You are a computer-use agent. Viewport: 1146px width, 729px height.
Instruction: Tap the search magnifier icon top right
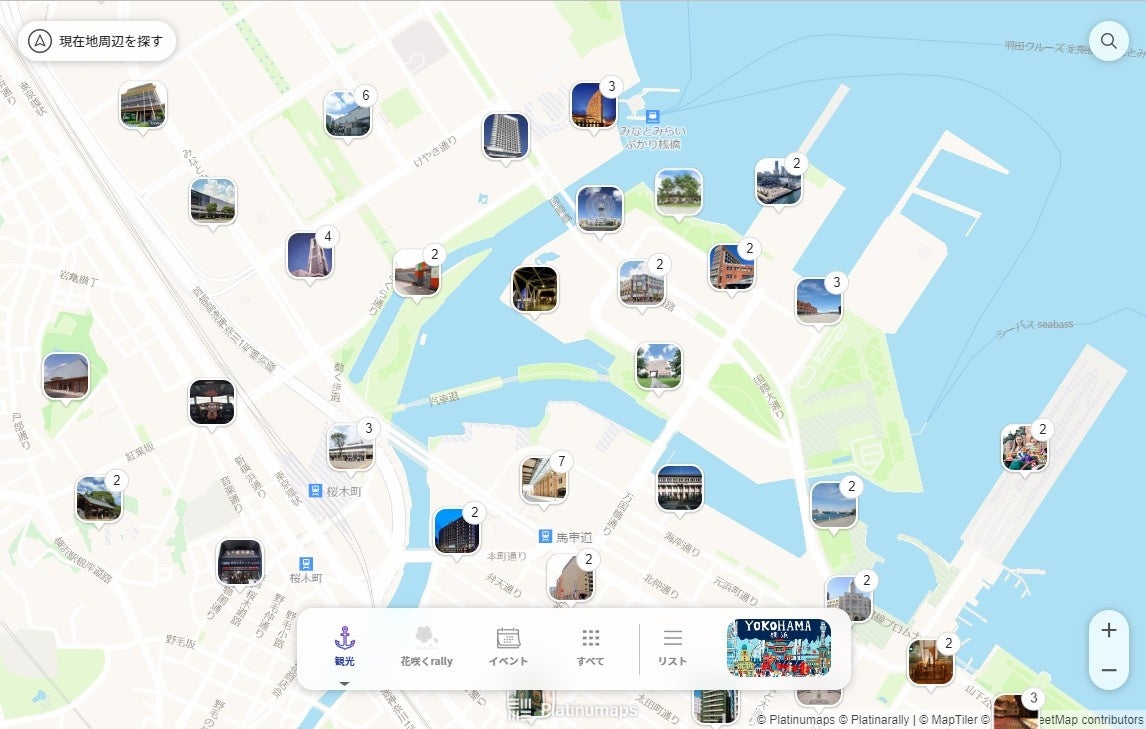pos(1109,41)
